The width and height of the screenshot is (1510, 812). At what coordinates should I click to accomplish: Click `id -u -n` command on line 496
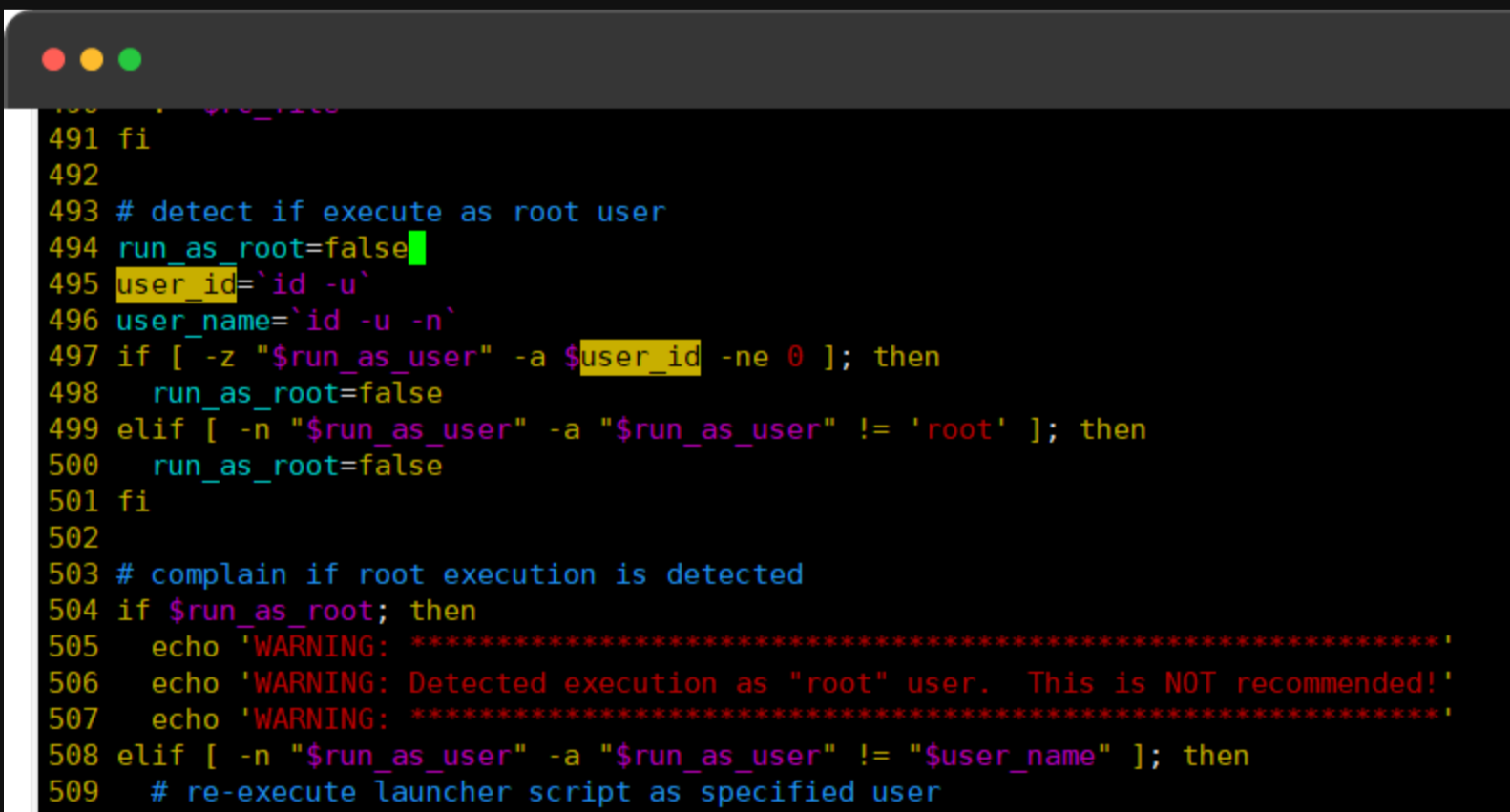pos(373,321)
